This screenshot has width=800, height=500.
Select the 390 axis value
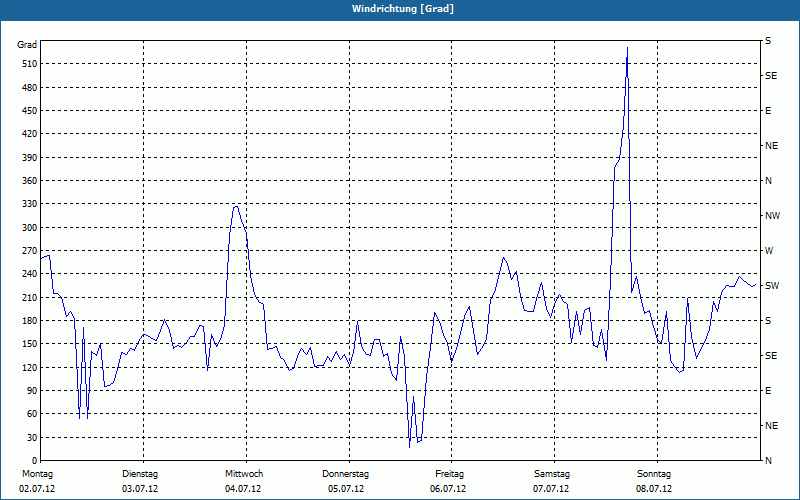point(31,157)
